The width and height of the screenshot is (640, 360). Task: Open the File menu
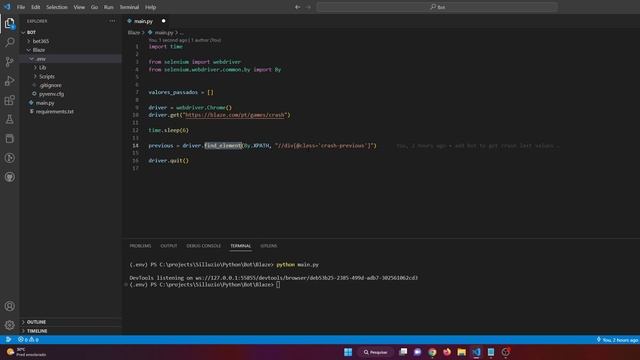pyautogui.click(x=21, y=7)
